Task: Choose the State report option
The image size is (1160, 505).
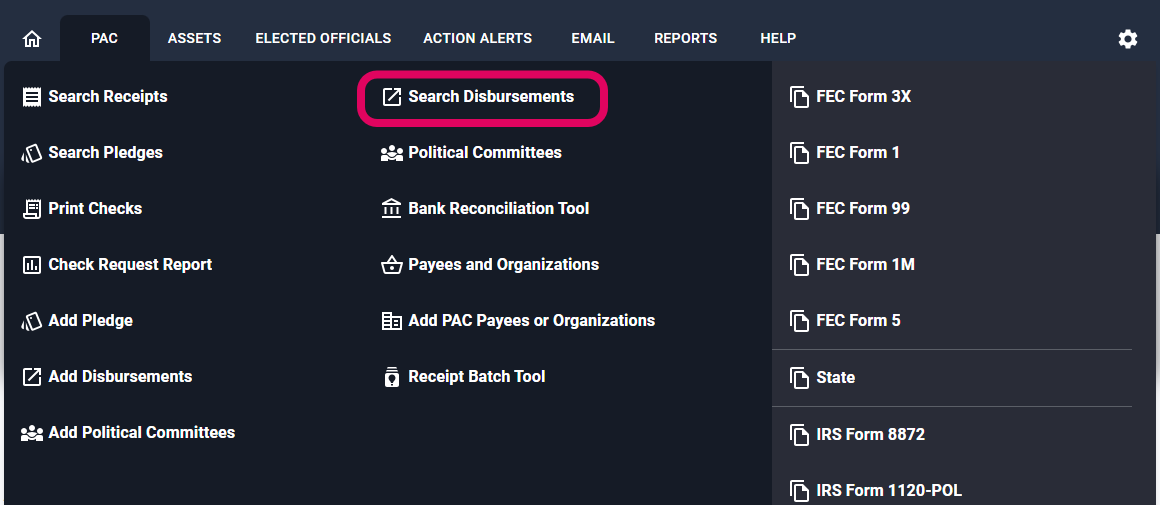Action: click(x=835, y=378)
